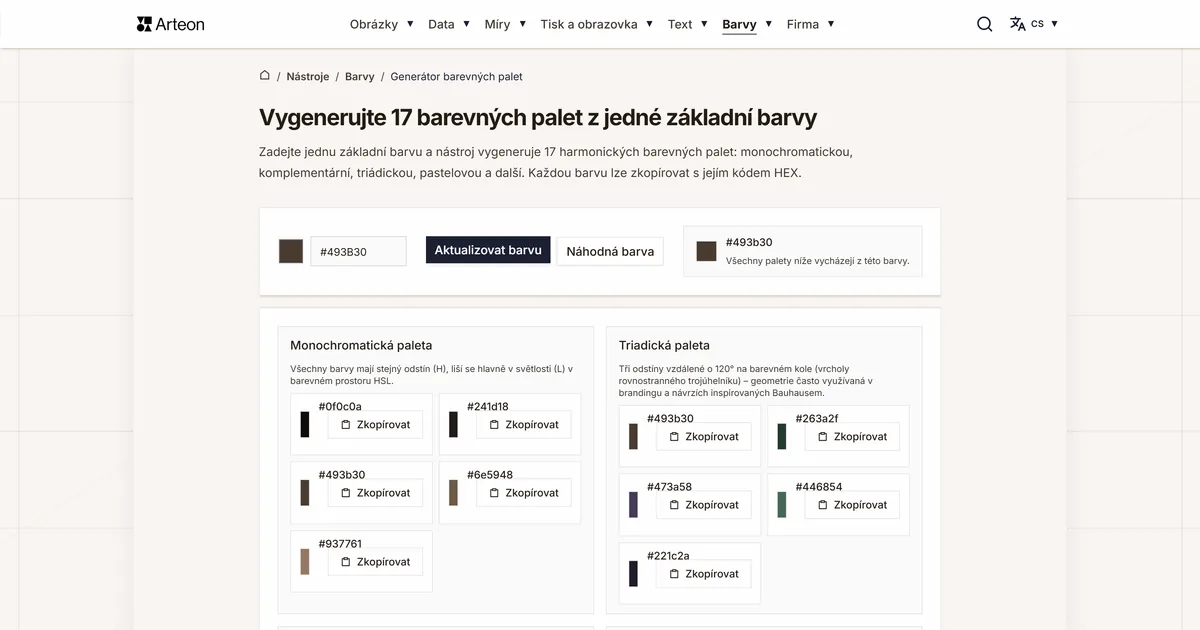Viewport: 1200px width, 630px height.
Task: Open the Firma menu
Action: [x=803, y=24]
